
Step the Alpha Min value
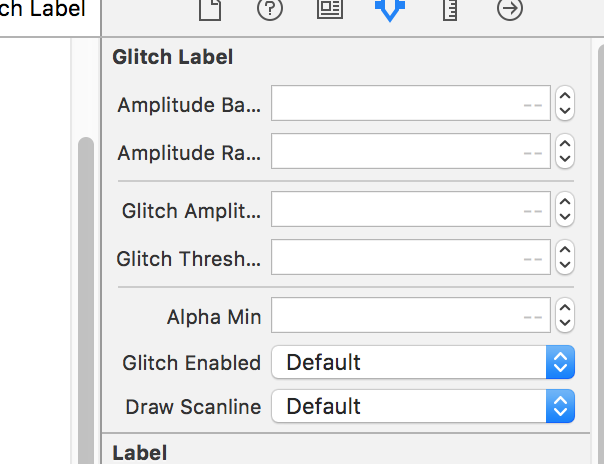565,315
